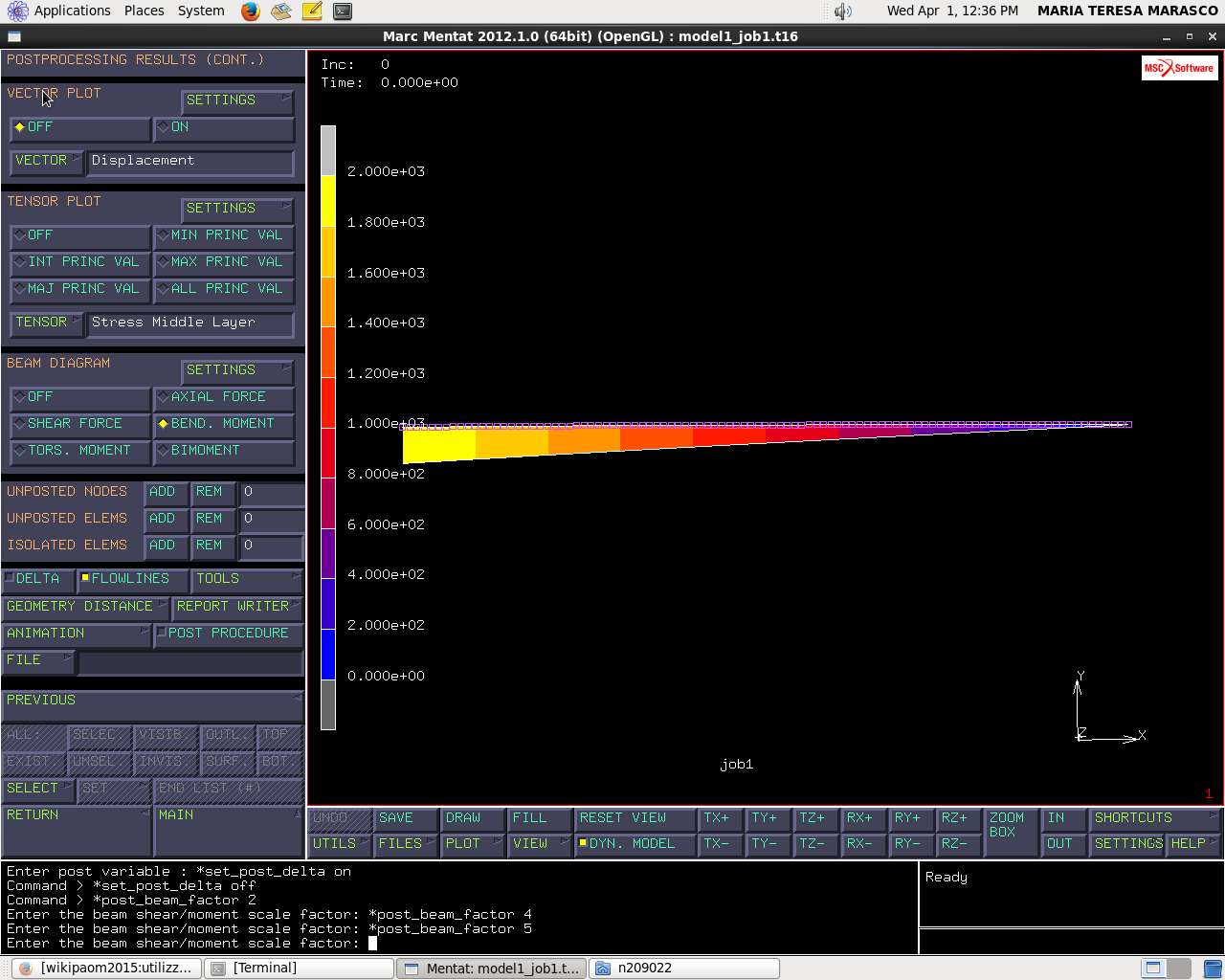
Task: Toggle the FLOWLINES checkbox
Action: tap(133, 580)
